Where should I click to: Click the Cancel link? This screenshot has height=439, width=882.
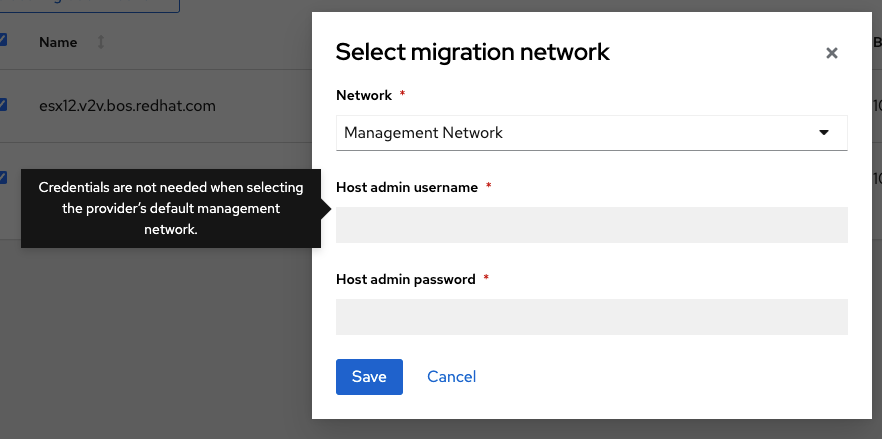click(451, 377)
